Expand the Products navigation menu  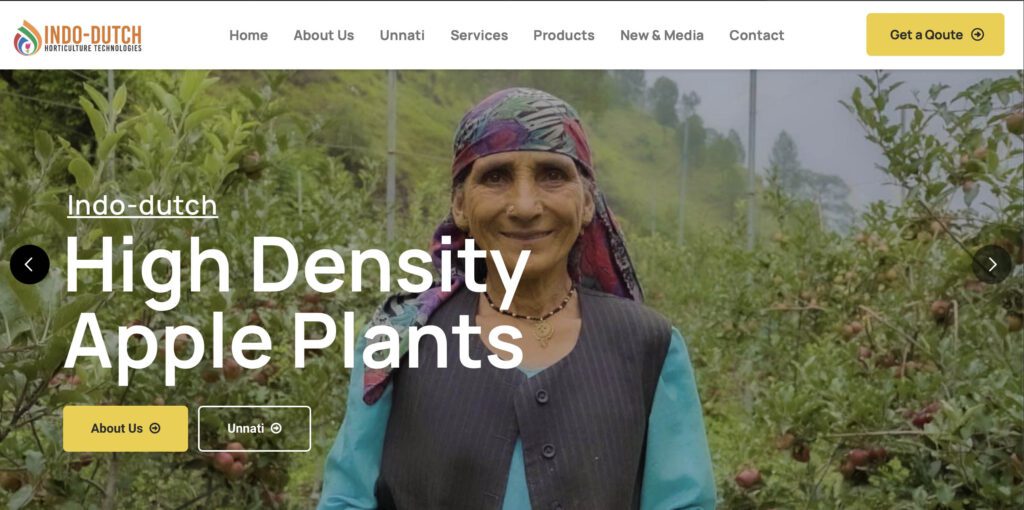point(564,35)
